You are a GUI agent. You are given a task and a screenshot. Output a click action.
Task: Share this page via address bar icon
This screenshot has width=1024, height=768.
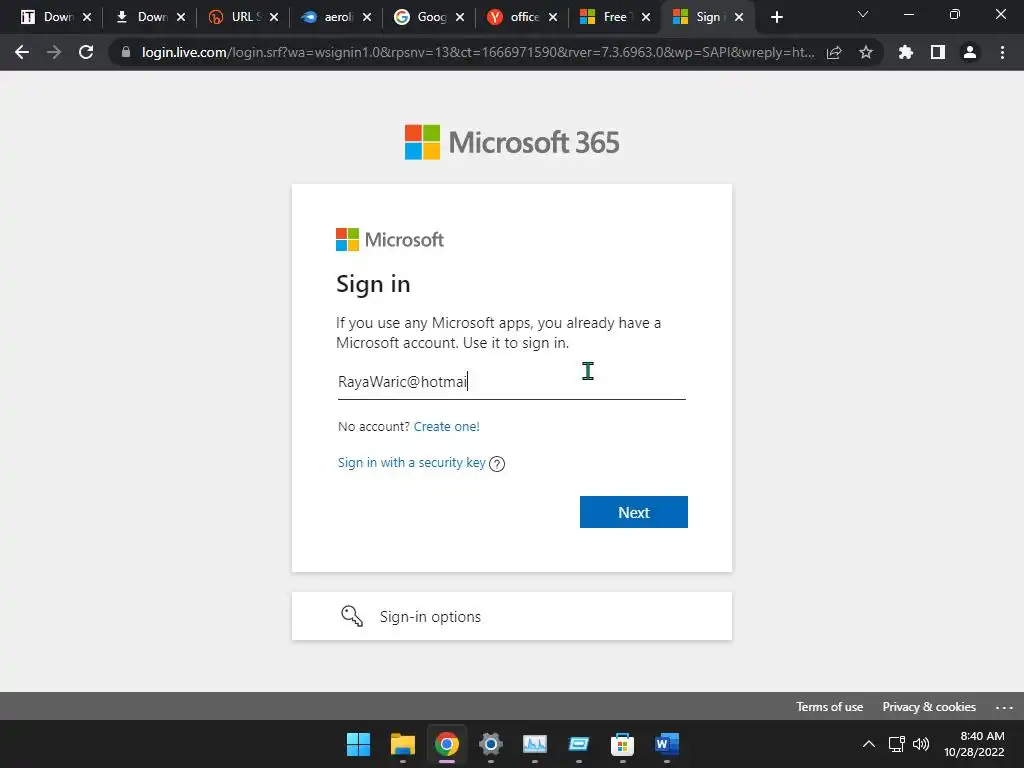(x=834, y=52)
